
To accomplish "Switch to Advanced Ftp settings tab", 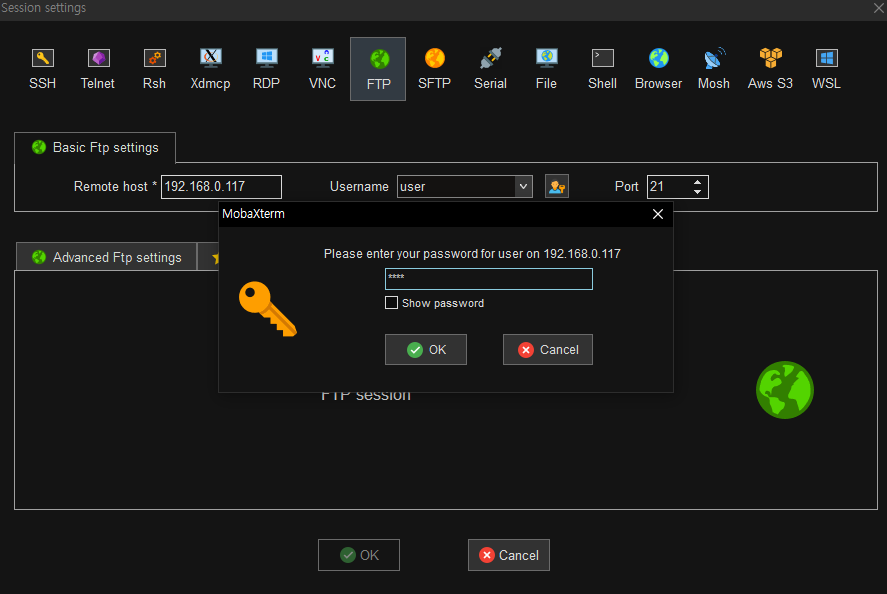I will pos(107,257).
